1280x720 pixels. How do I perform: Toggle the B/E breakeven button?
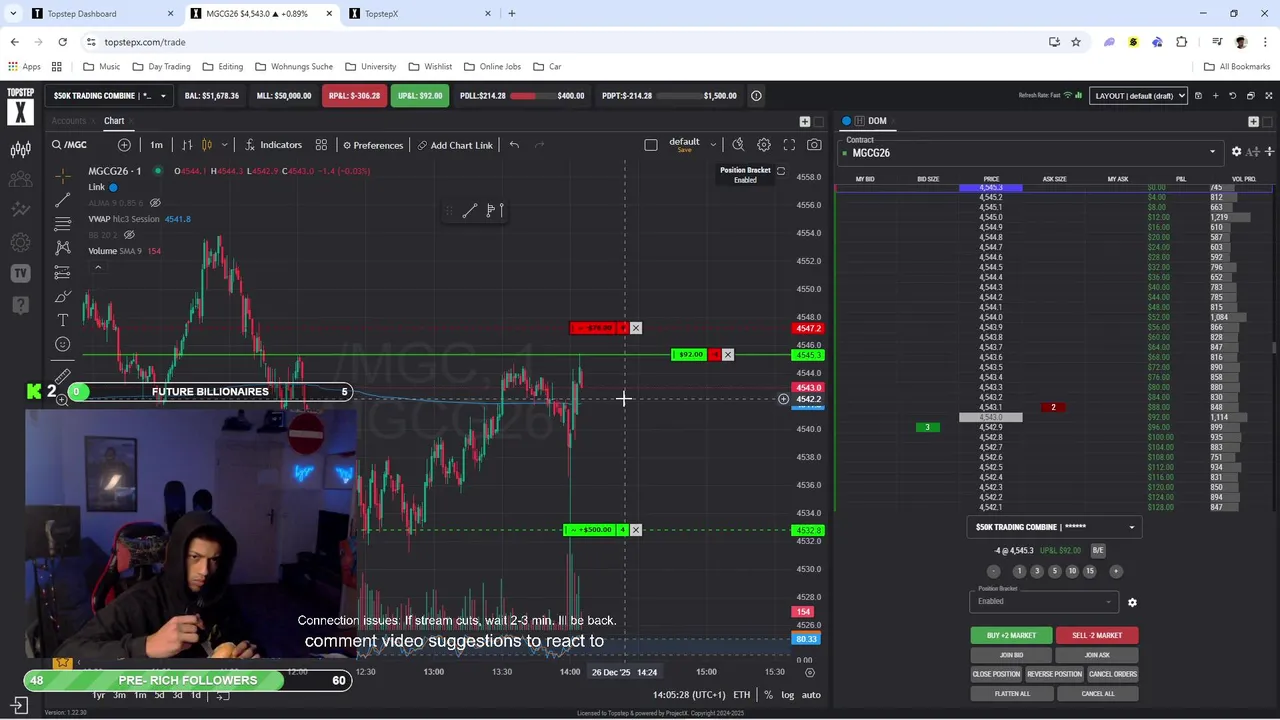(1098, 551)
